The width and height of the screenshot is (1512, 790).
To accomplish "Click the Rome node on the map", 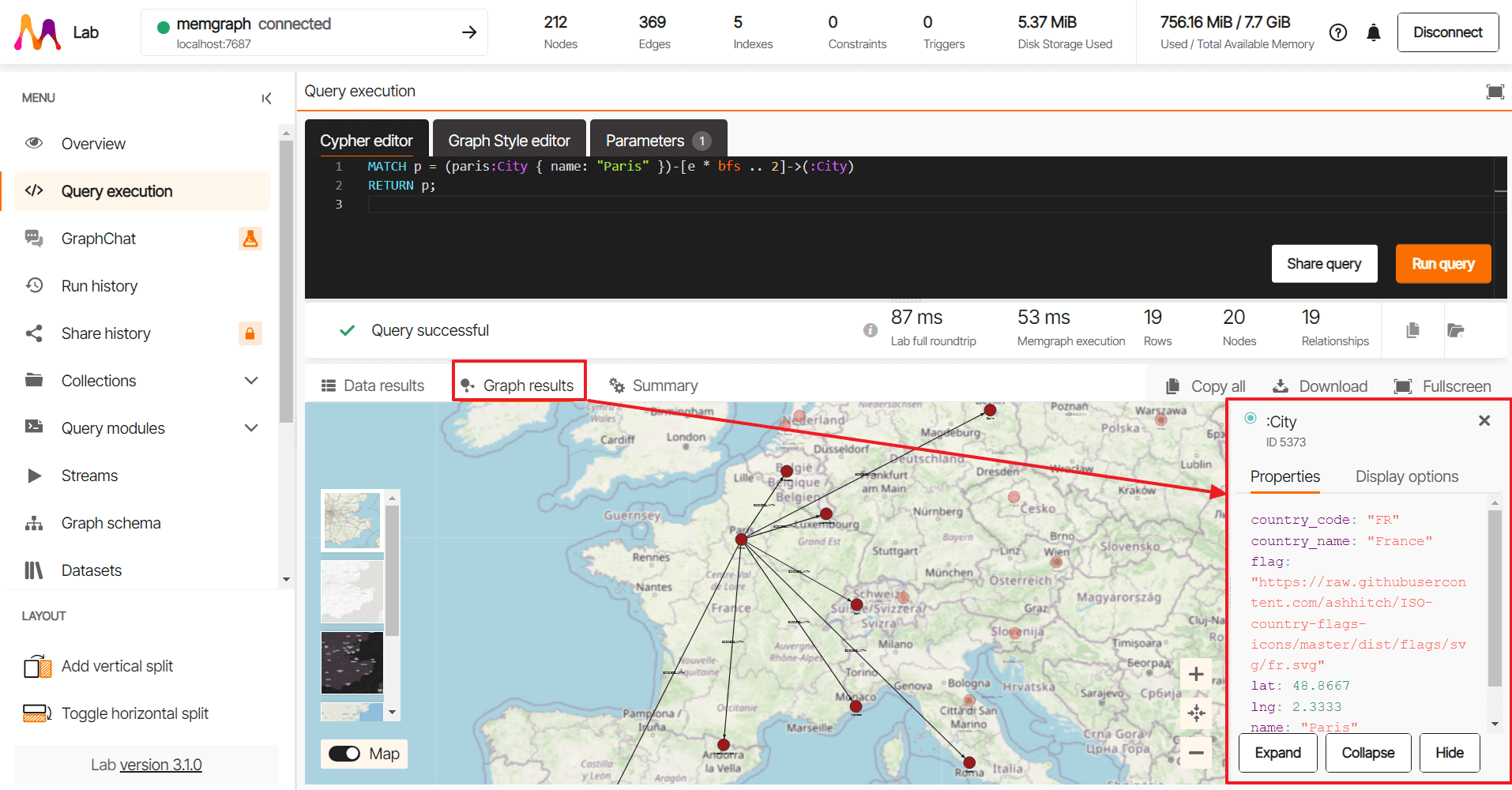I will coord(969,762).
